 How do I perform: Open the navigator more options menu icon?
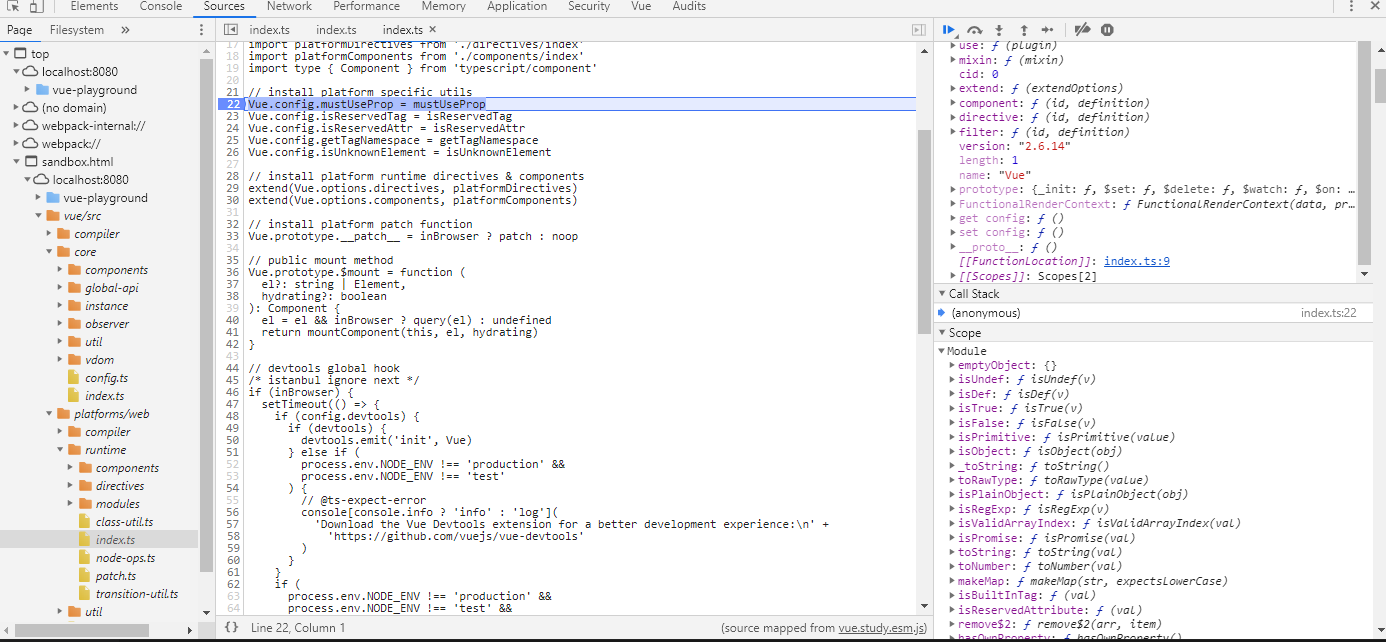(201, 30)
